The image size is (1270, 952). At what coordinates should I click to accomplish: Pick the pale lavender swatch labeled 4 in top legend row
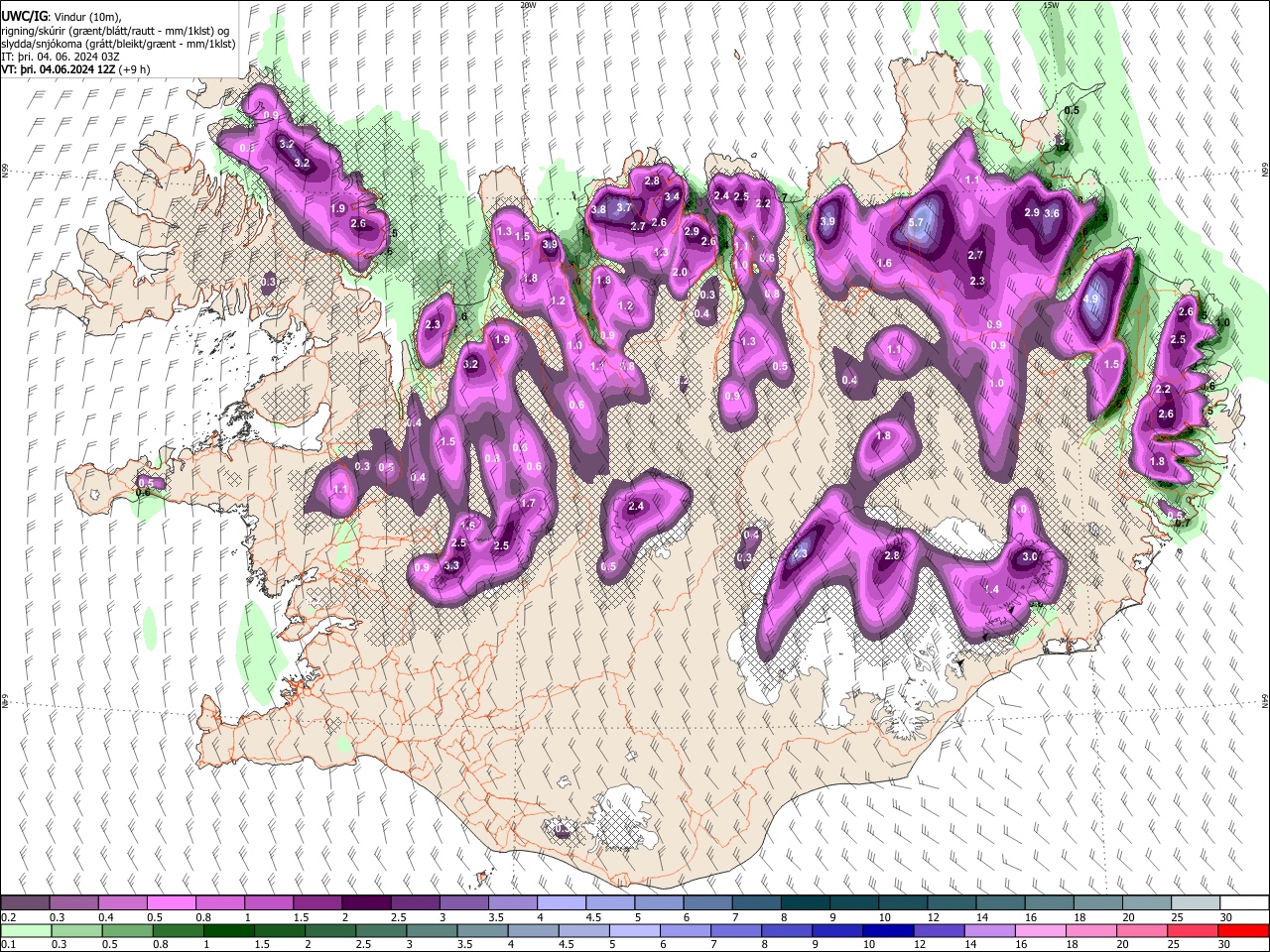coord(562,903)
